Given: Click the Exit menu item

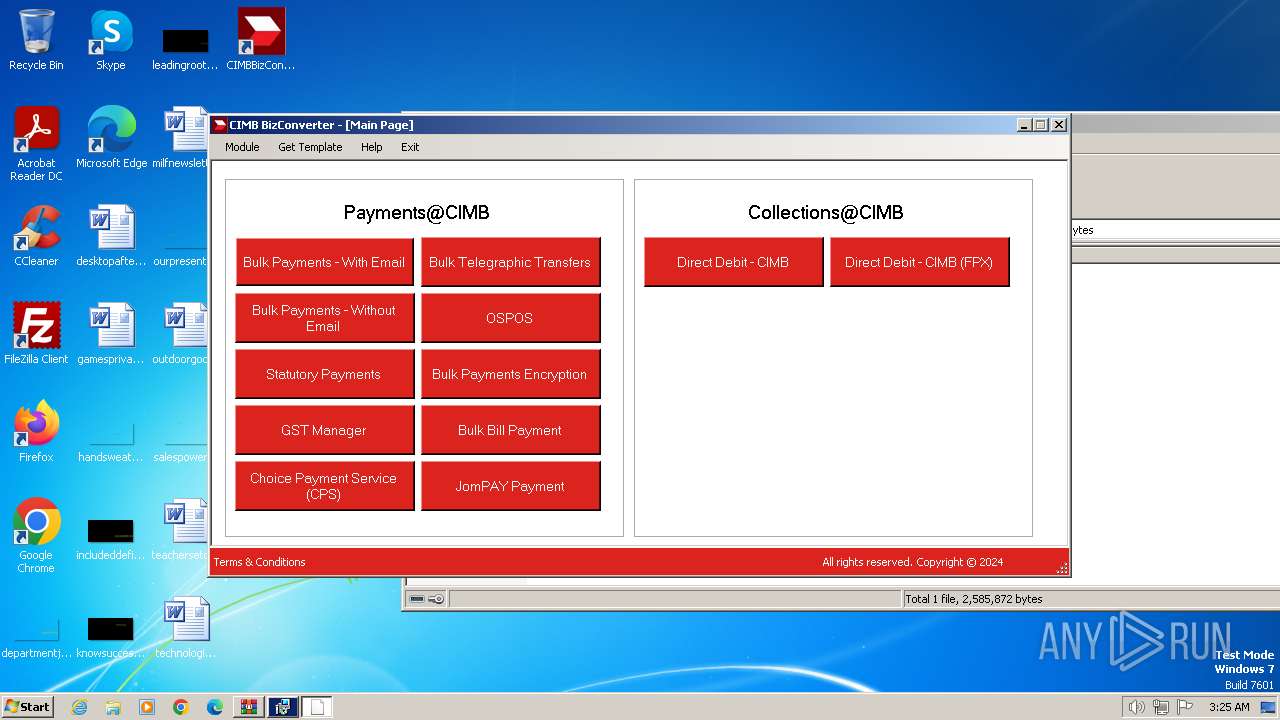Looking at the screenshot, I should (x=410, y=147).
